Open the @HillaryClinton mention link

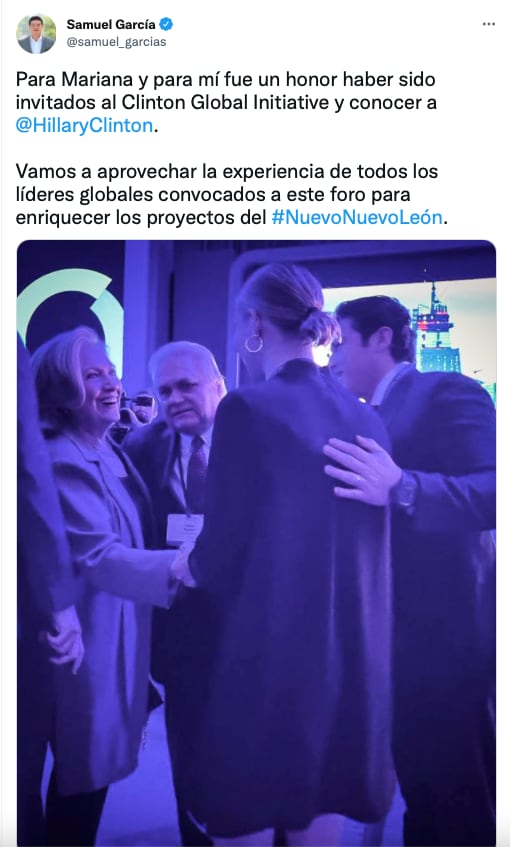pyautogui.click(x=84, y=125)
